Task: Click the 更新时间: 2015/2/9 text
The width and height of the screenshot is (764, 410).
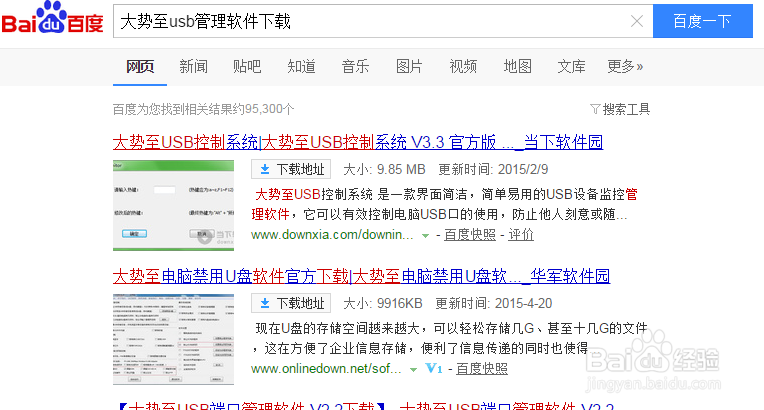Action: pos(493,169)
